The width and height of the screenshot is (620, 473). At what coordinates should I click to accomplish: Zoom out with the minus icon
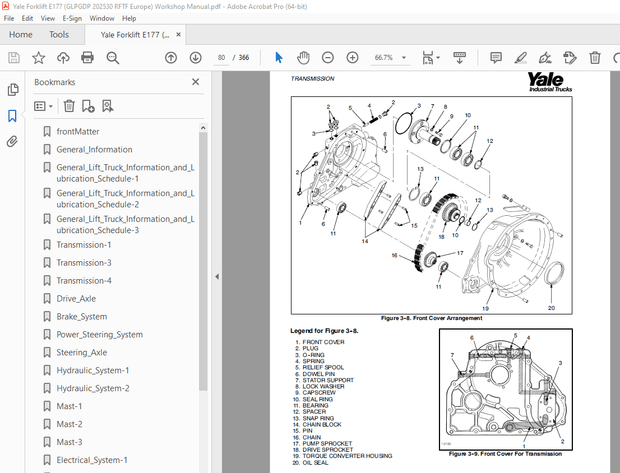(x=328, y=58)
